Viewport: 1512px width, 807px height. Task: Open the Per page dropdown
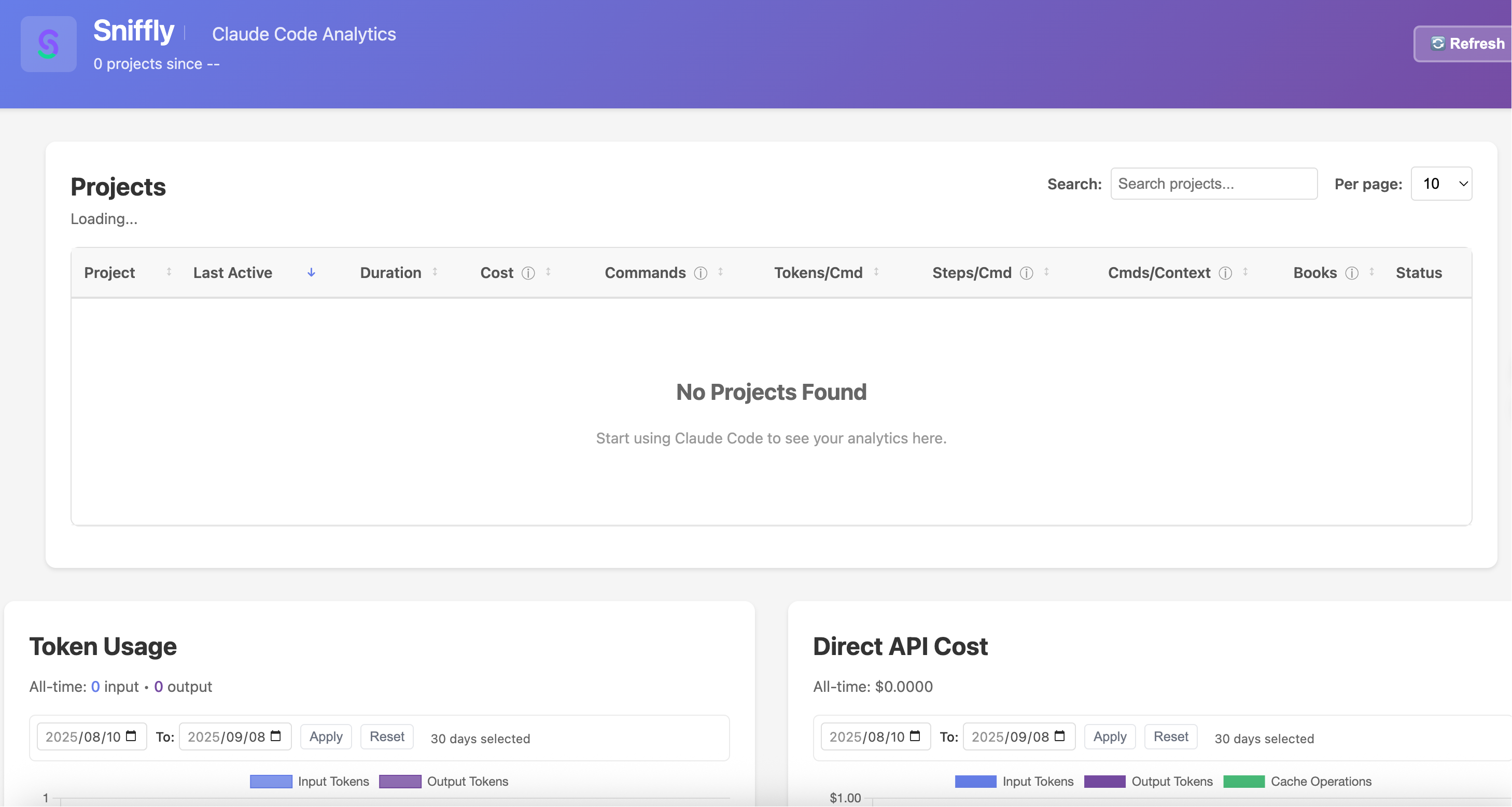tap(1441, 184)
